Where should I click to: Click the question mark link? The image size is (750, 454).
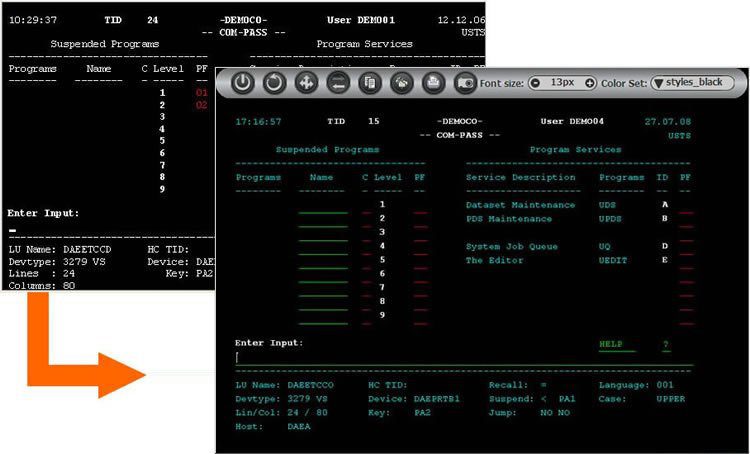665,344
